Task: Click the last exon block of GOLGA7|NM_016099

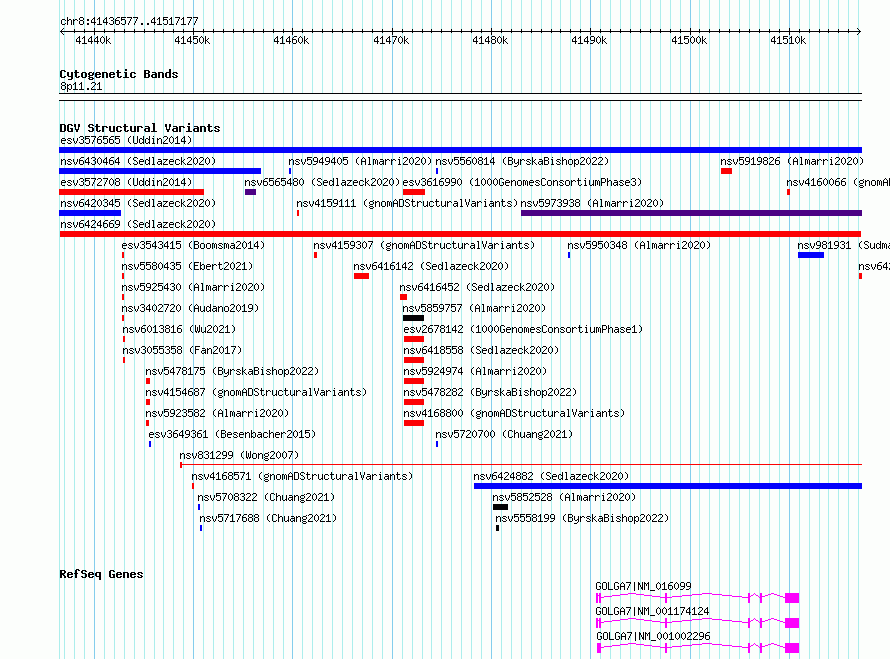Action: point(792,598)
